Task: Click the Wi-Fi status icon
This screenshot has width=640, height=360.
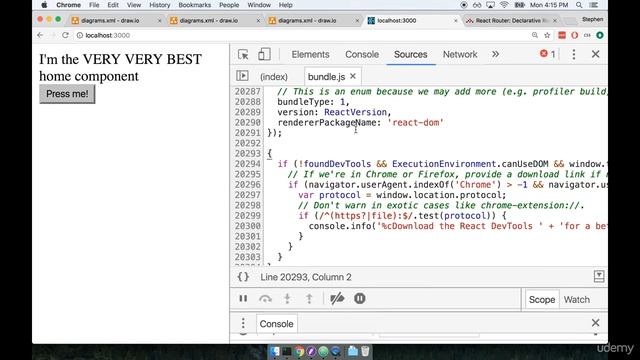Action: [x=504, y=5]
